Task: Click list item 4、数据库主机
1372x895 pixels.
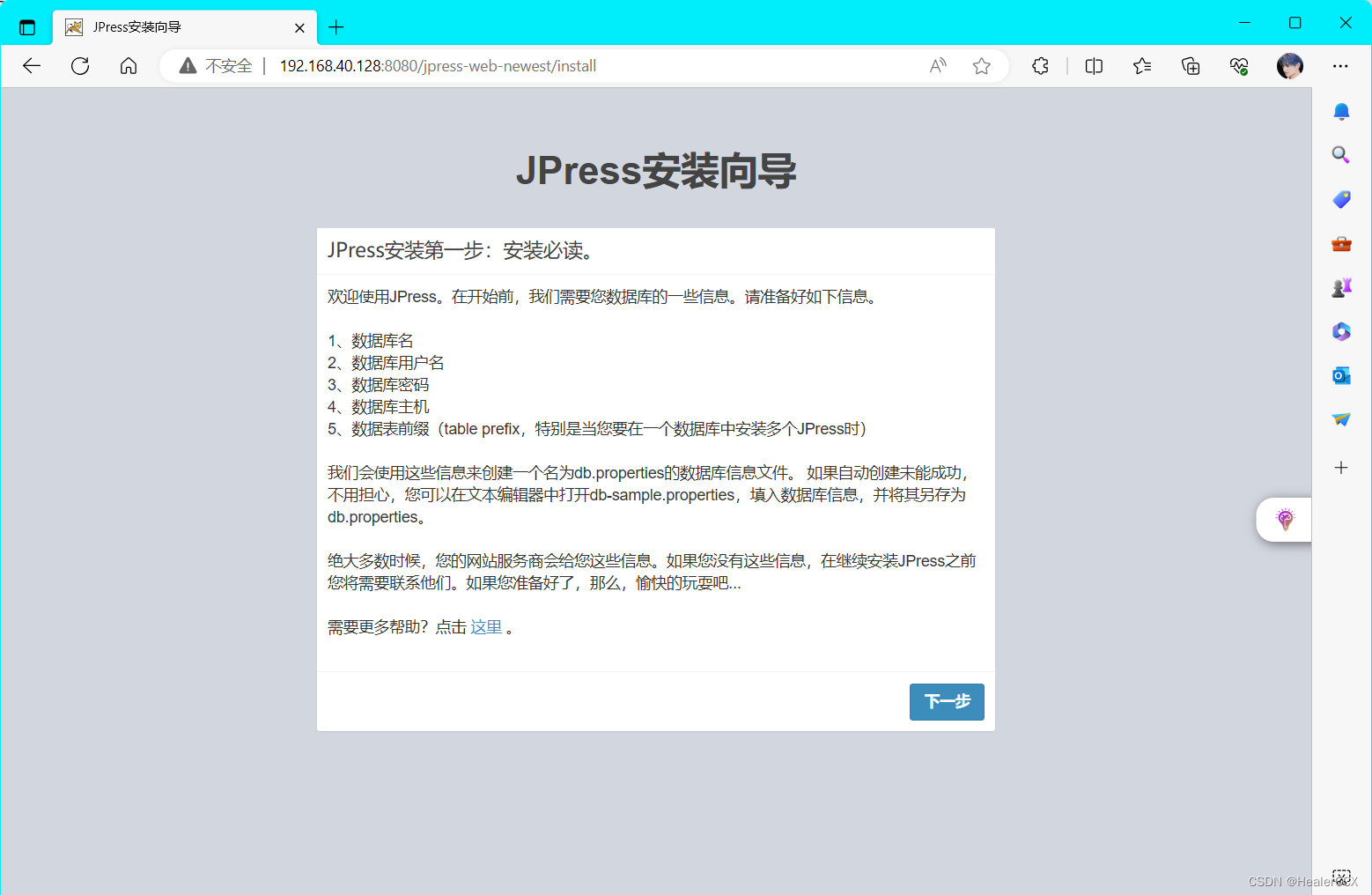Action: pos(379,407)
